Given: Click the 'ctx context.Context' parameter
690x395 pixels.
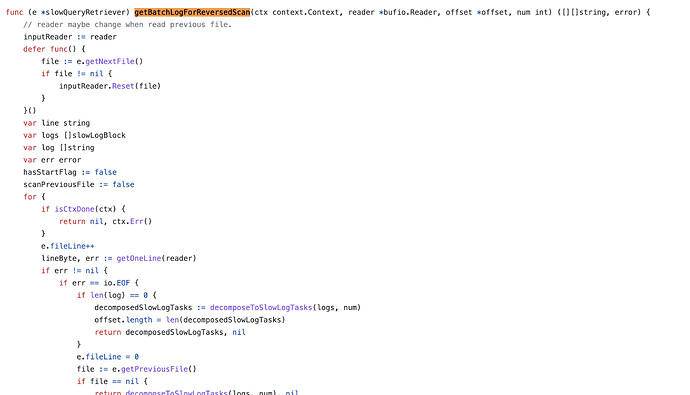Looking at the screenshot, I should coord(297,12).
